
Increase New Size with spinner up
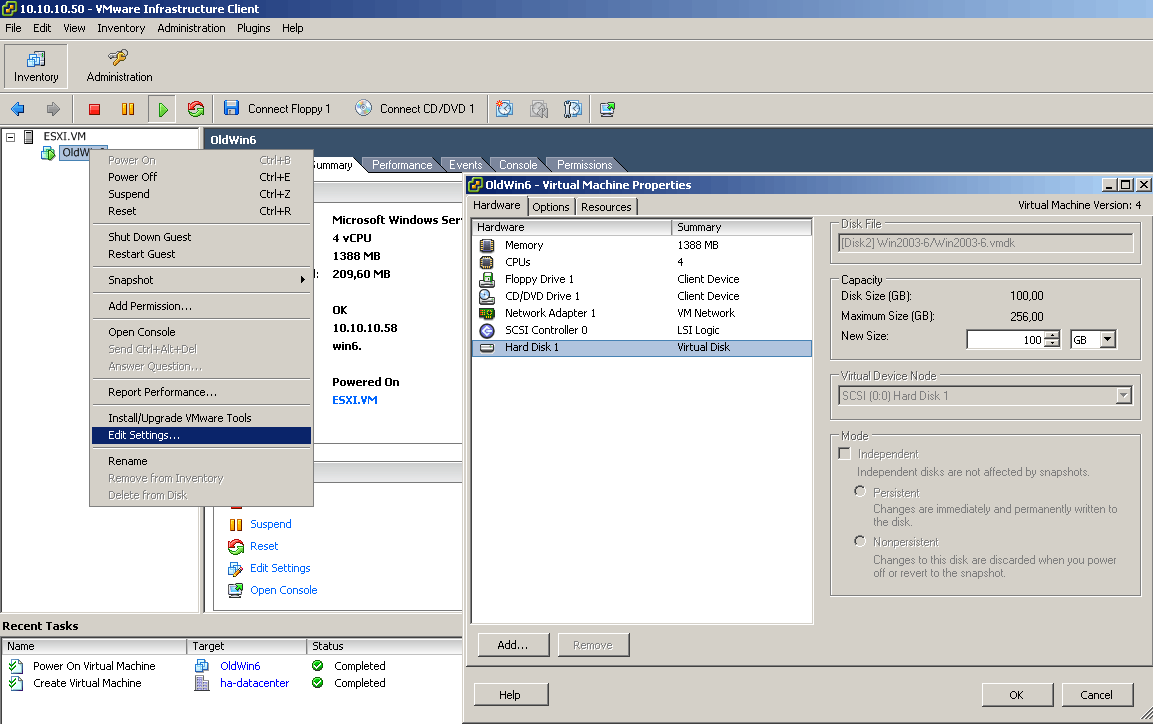[x=1052, y=335]
